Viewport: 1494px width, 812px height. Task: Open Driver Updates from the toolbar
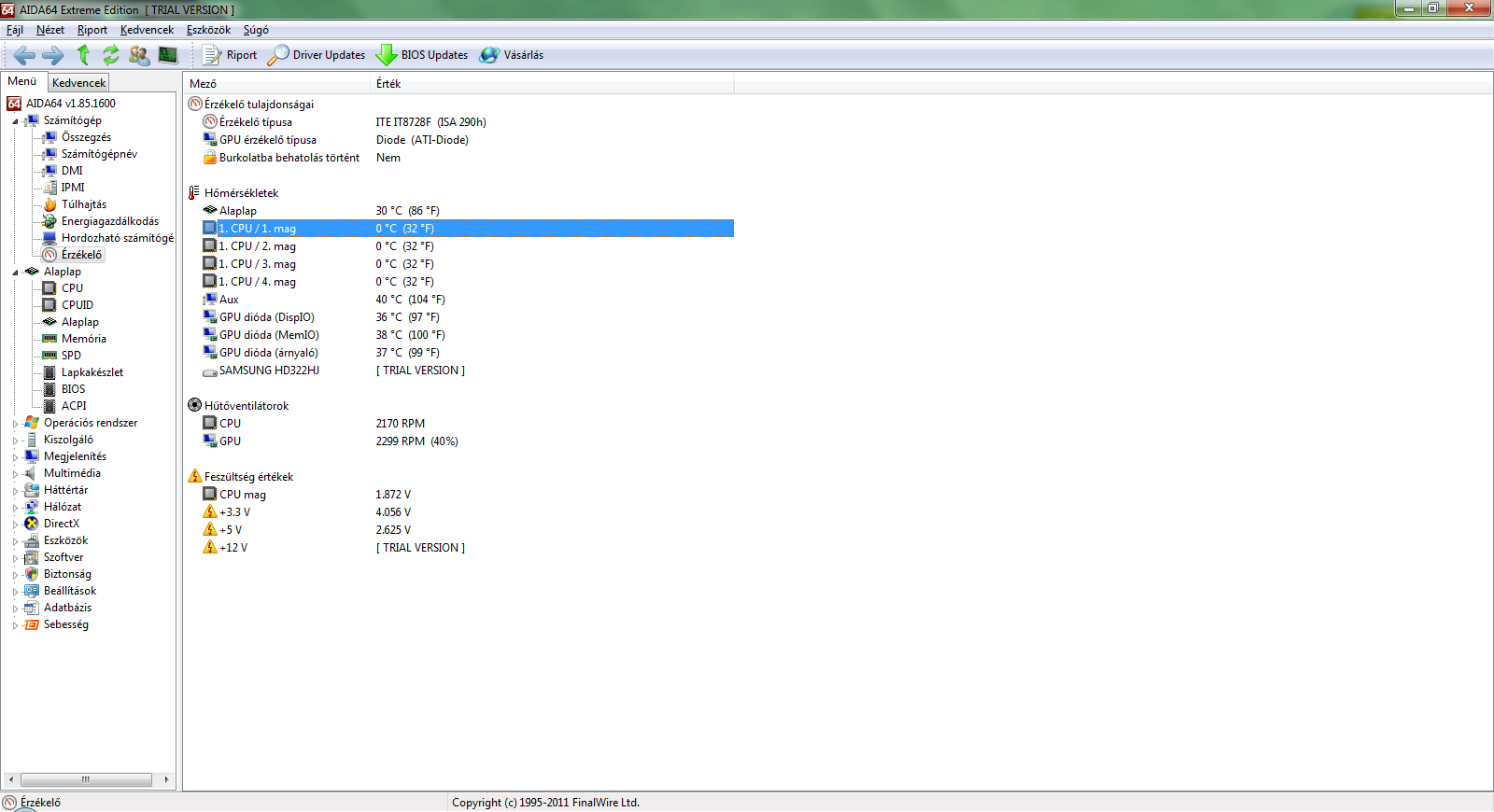317,55
